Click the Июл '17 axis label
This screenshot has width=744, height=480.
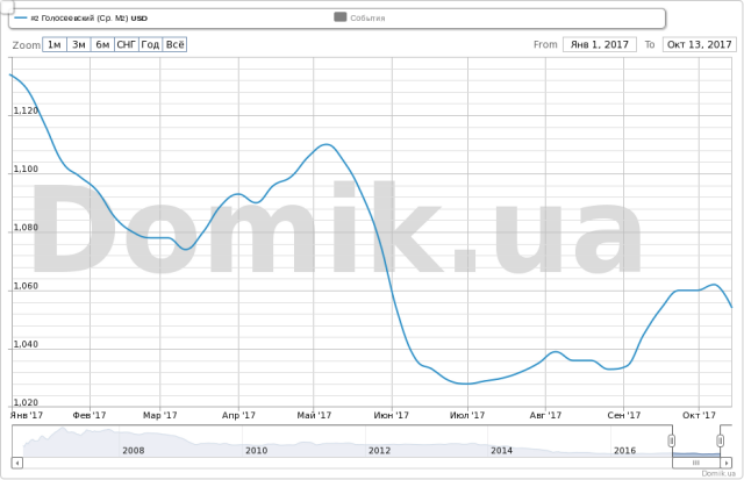click(x=467, y=415)
